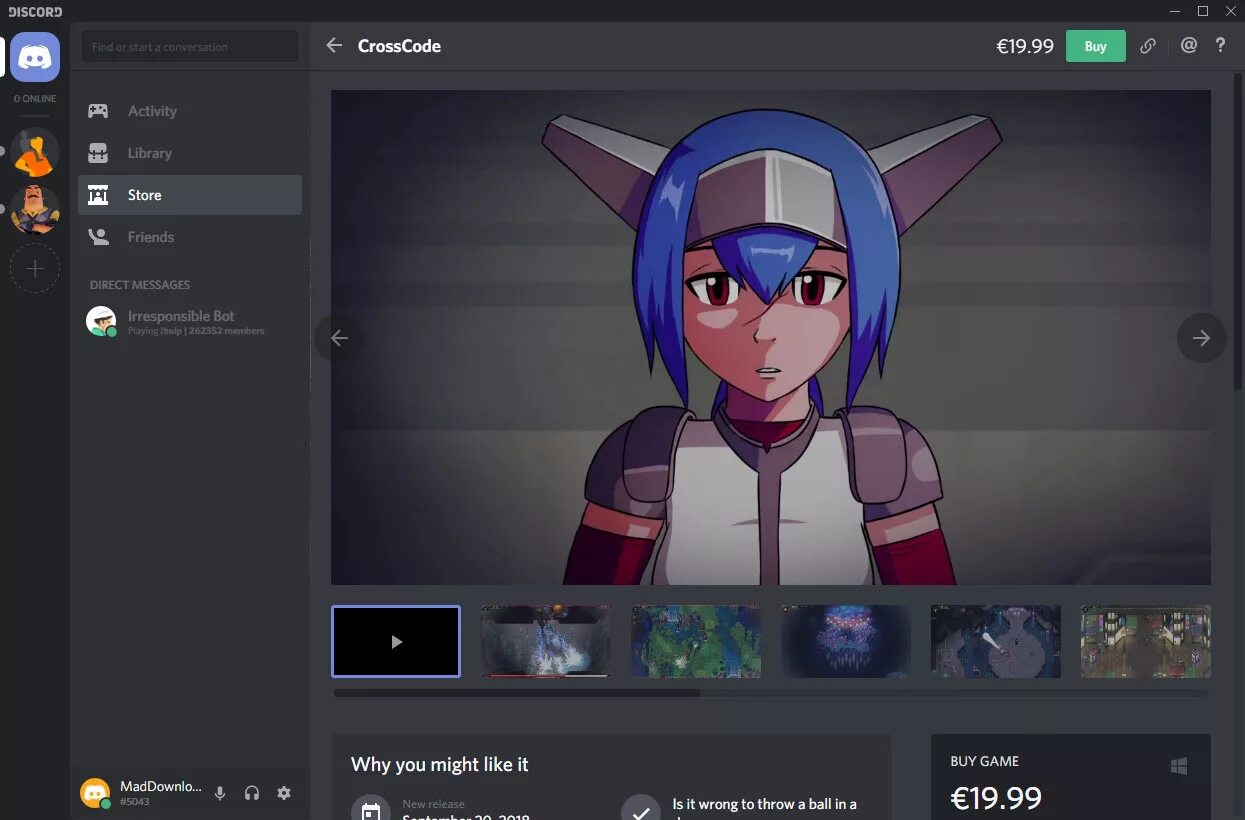Viewport: 1245px width, 820px height.
Task: Select the sixth thumbnail, the town screenshot
Action: tap(1146, 641)
